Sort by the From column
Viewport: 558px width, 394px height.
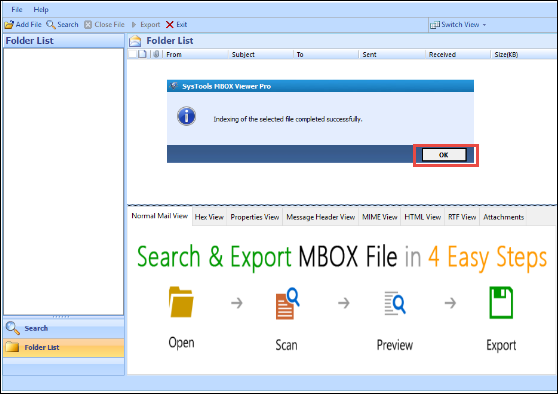point(195,54)
